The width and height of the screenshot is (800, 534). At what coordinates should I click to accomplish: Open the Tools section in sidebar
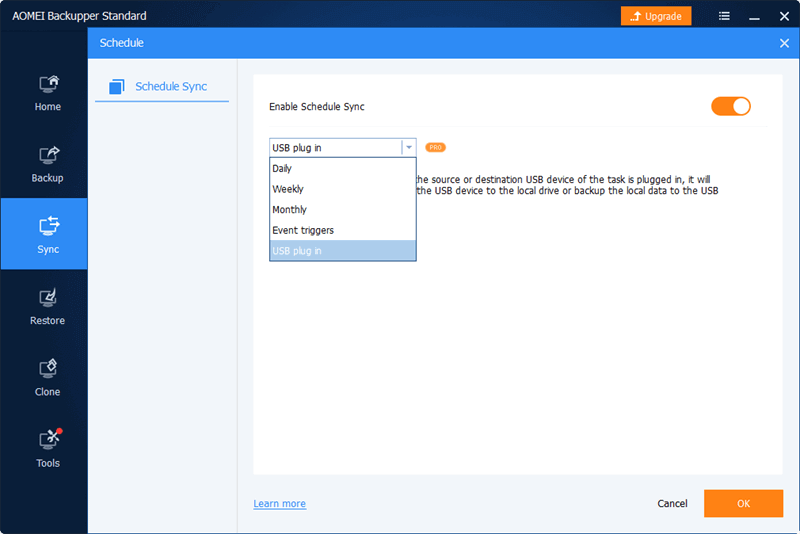(47, 449)
